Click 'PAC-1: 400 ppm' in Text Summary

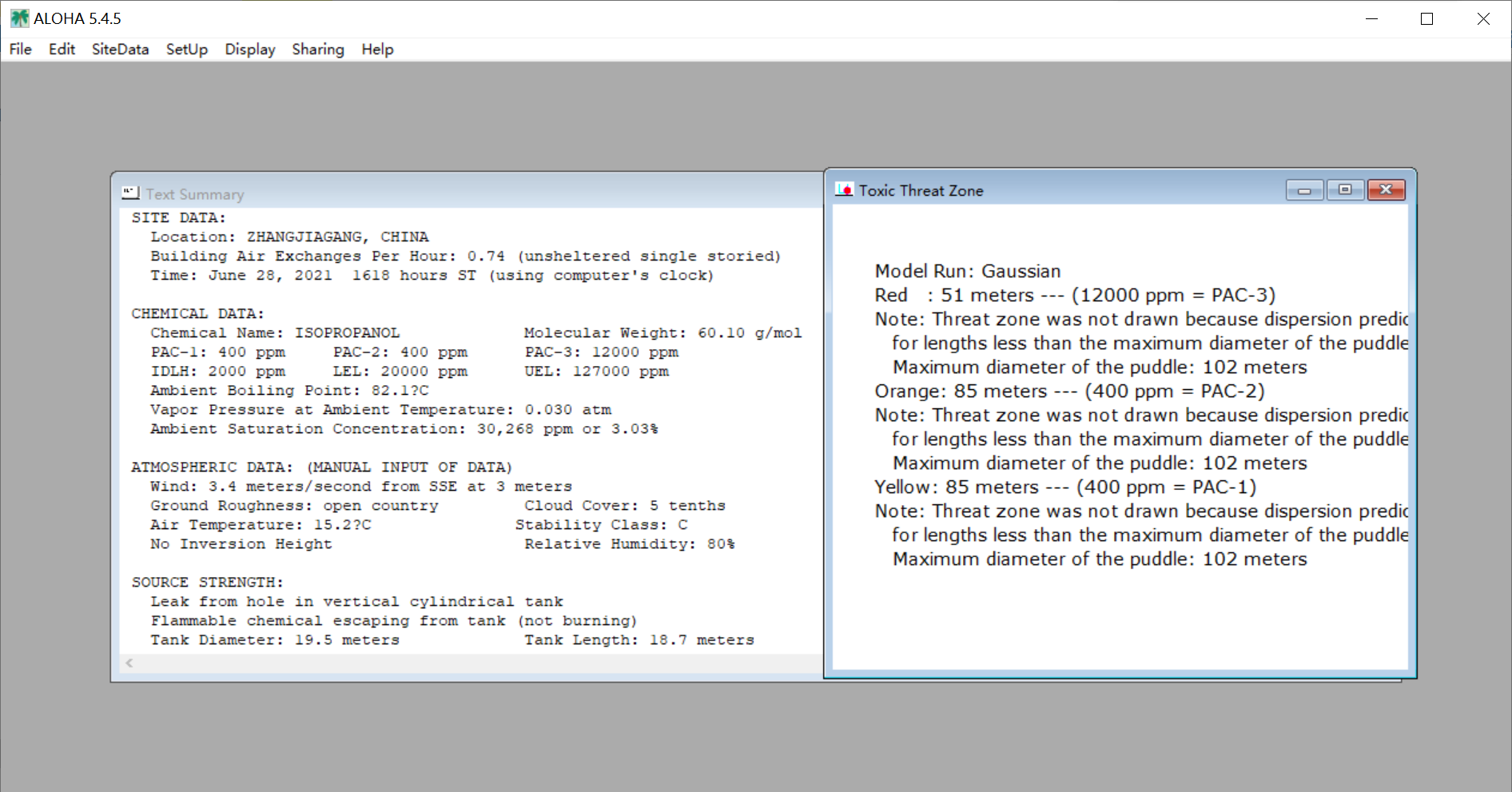[x=217, y=352]
